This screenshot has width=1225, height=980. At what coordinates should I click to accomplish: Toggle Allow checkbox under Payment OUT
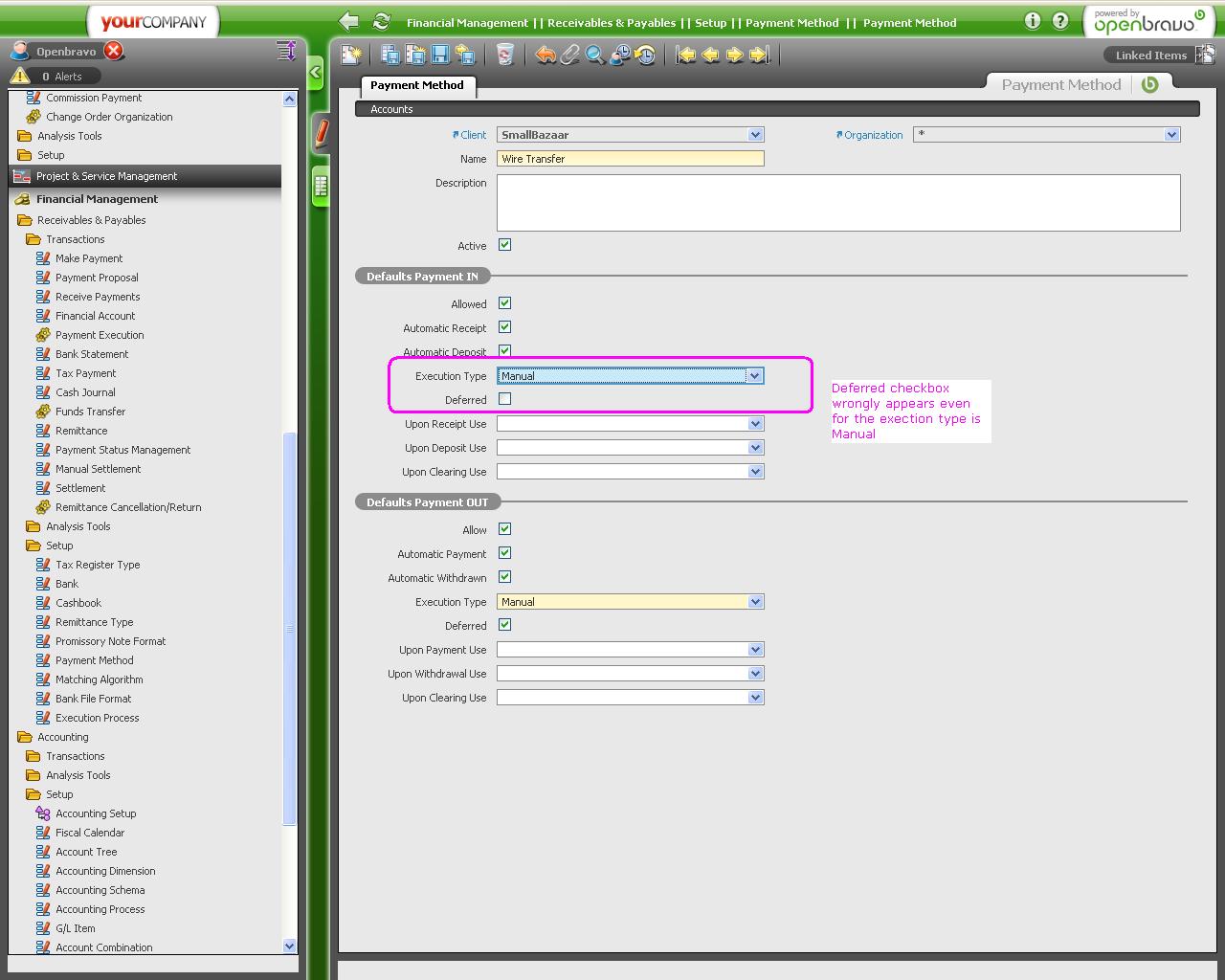(504, 529)
